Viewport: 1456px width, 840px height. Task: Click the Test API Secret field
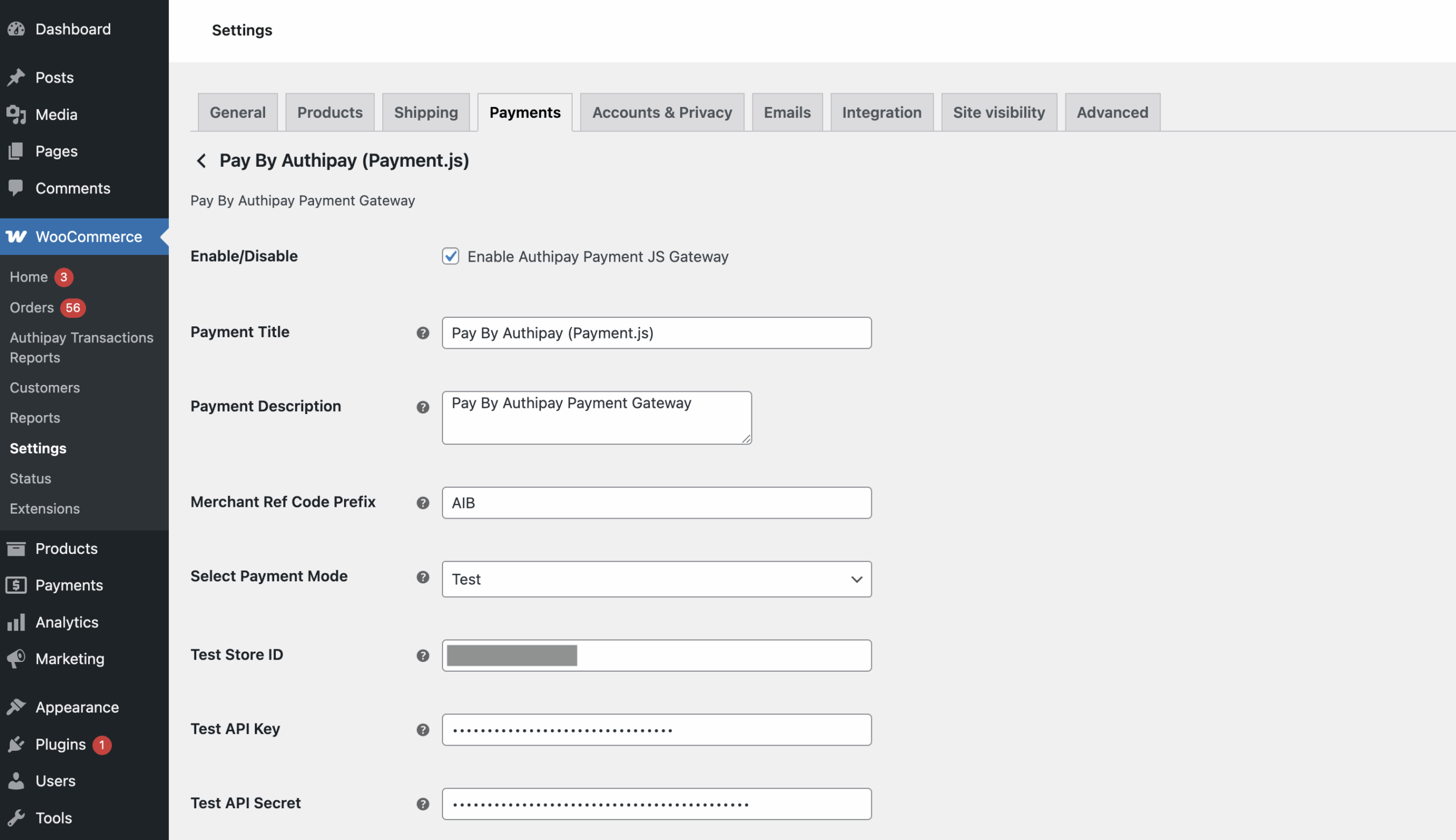pos(656,804)
